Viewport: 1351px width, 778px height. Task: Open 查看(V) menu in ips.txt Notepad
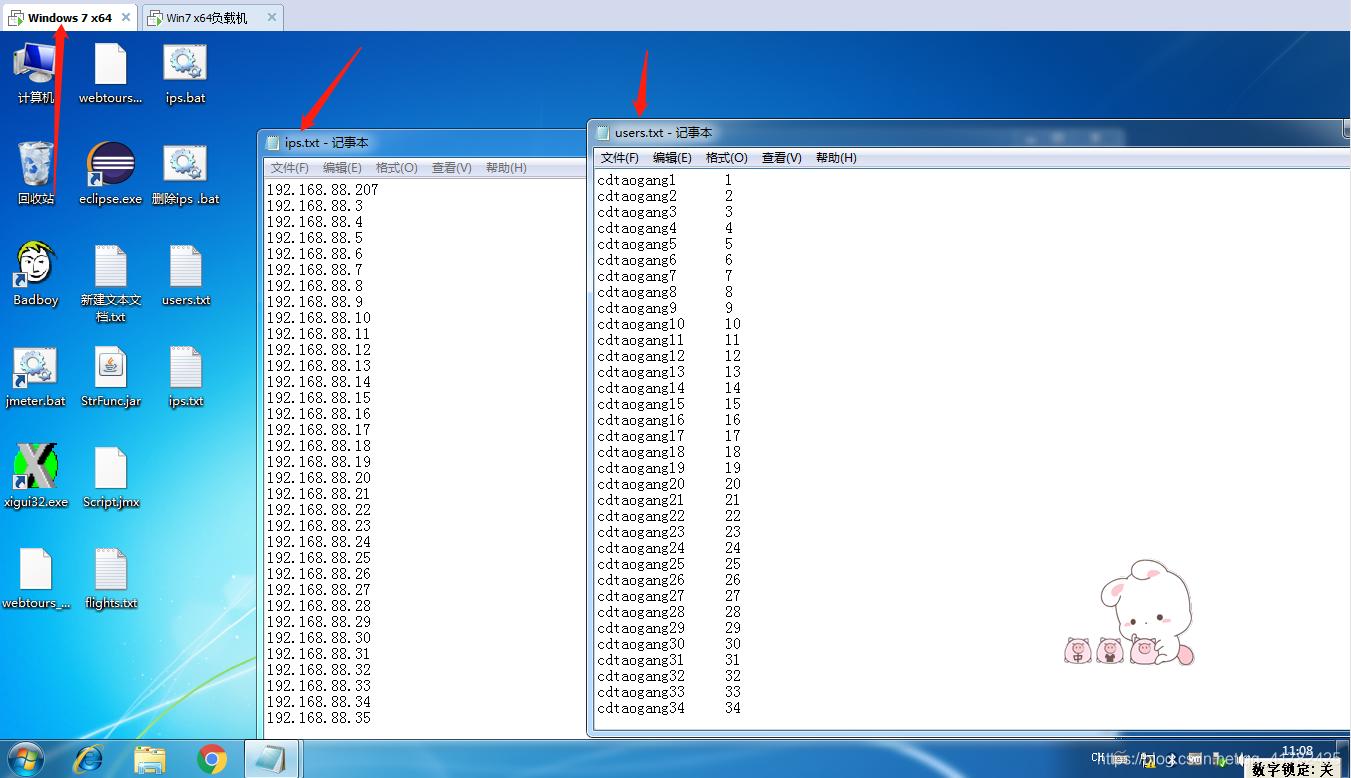pos(452,168)
